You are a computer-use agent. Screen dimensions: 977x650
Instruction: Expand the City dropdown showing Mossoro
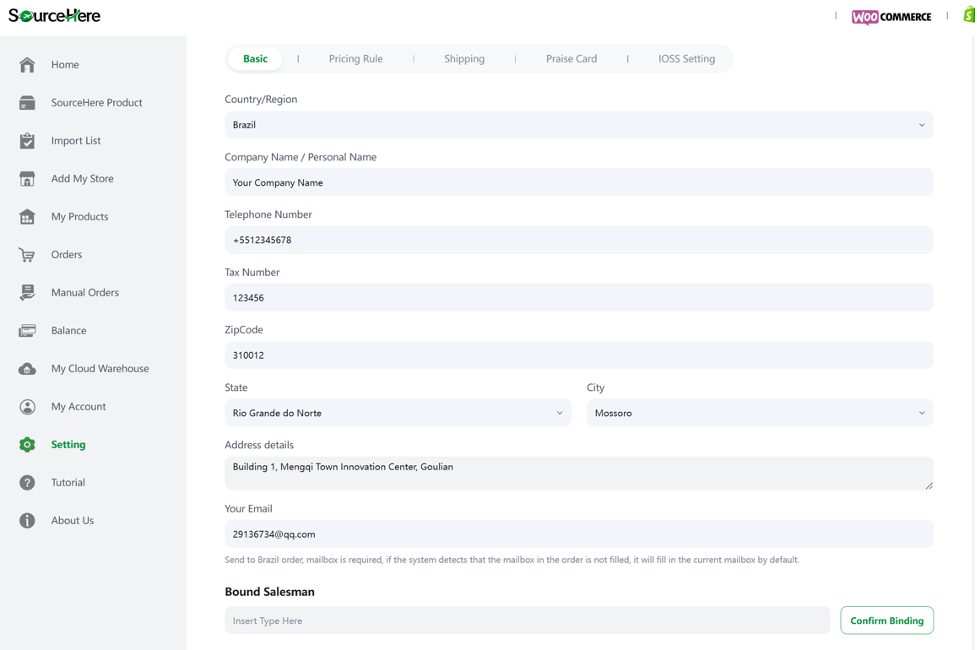(x=760, y=413)
